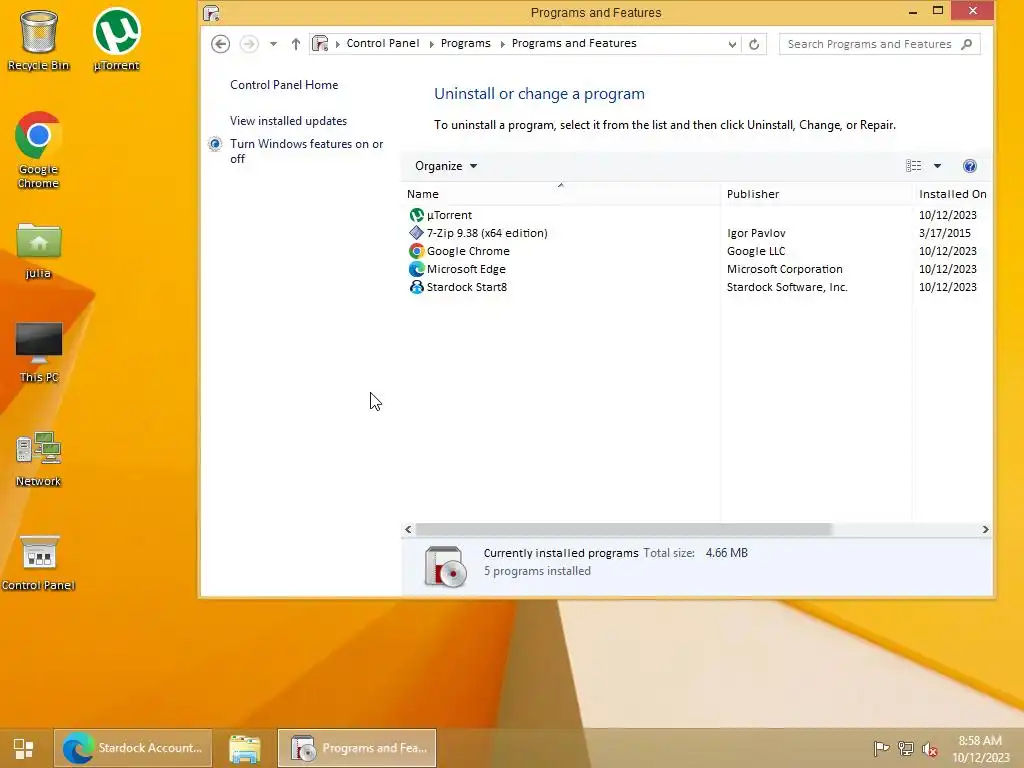Image resolution: width=1024 pixels, height=768 pixels.
Task: Click the Google LLC publisher cell
Action: 756,251
